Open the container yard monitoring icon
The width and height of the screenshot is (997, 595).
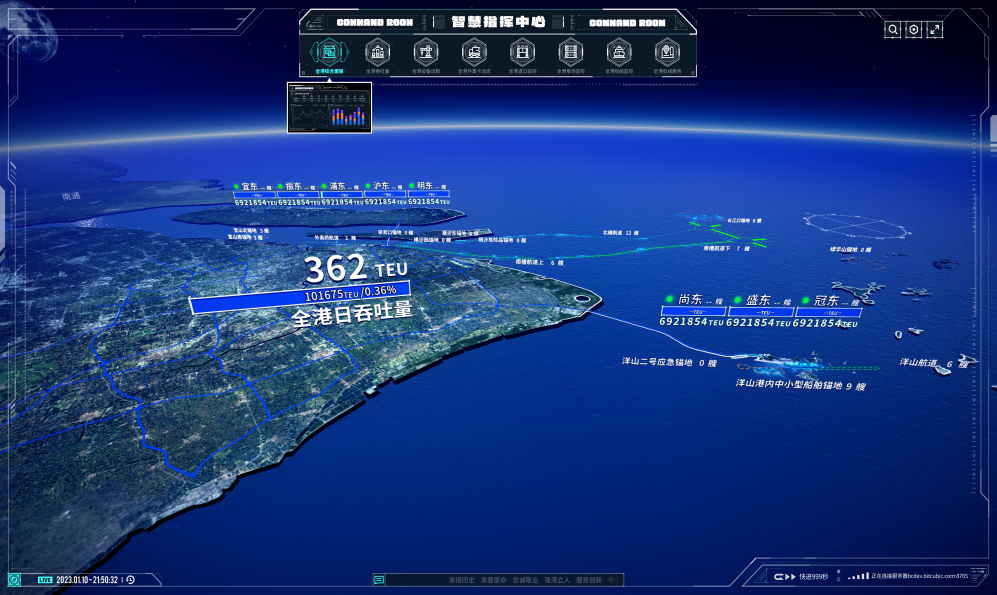click(x=570, y=51)
